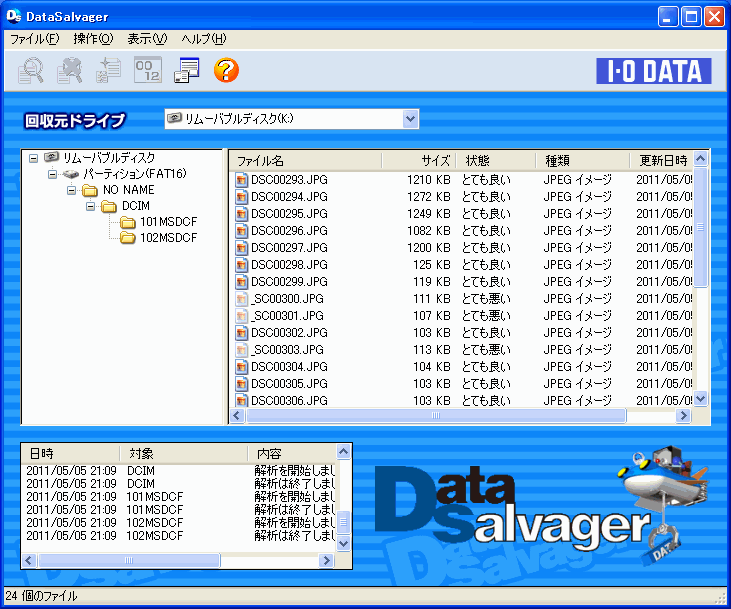
Task: Click the file icon of DSC00306.JPG
Action: click(x=241, y=400)
